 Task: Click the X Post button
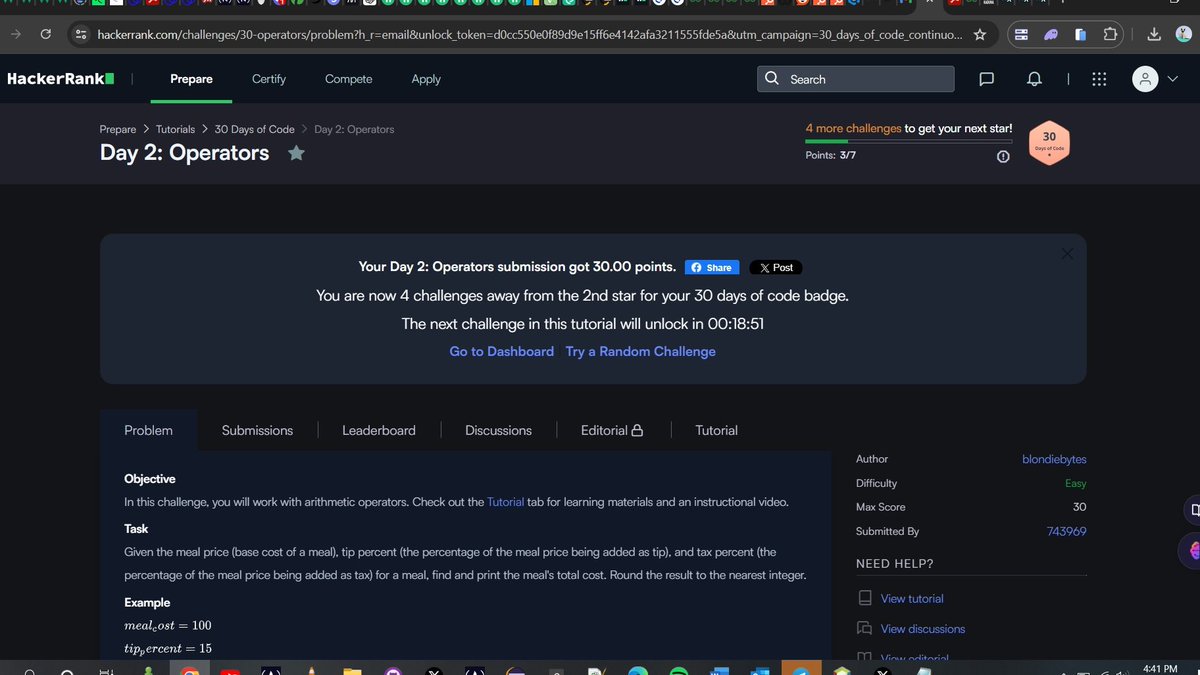[x=776, y=267]
